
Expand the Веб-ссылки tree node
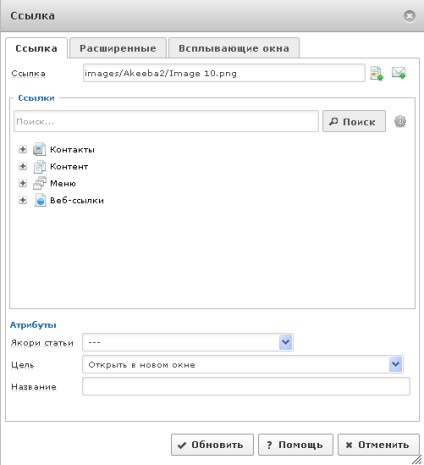pos(22,200)
